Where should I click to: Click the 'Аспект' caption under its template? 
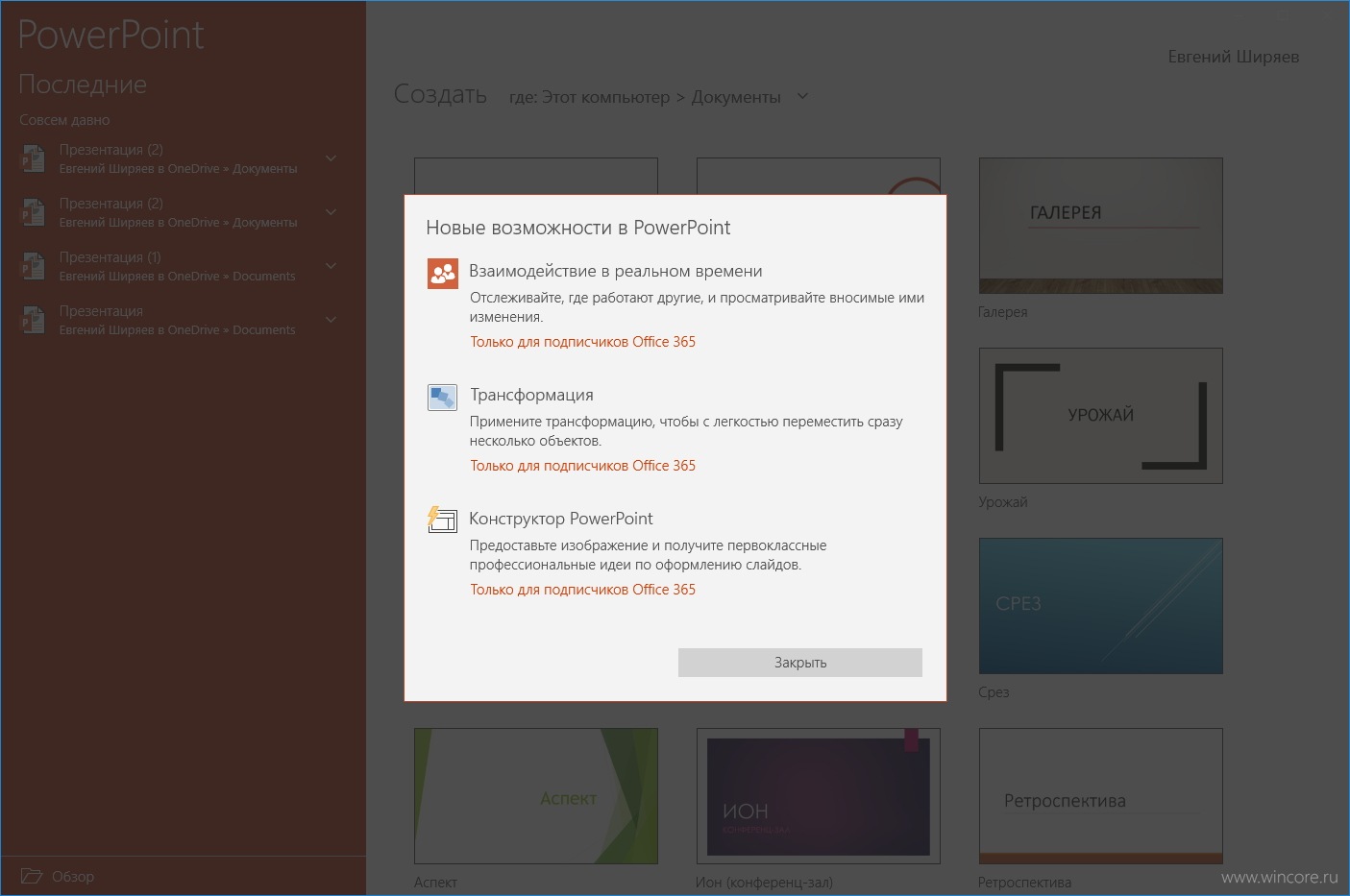[435, 883]
